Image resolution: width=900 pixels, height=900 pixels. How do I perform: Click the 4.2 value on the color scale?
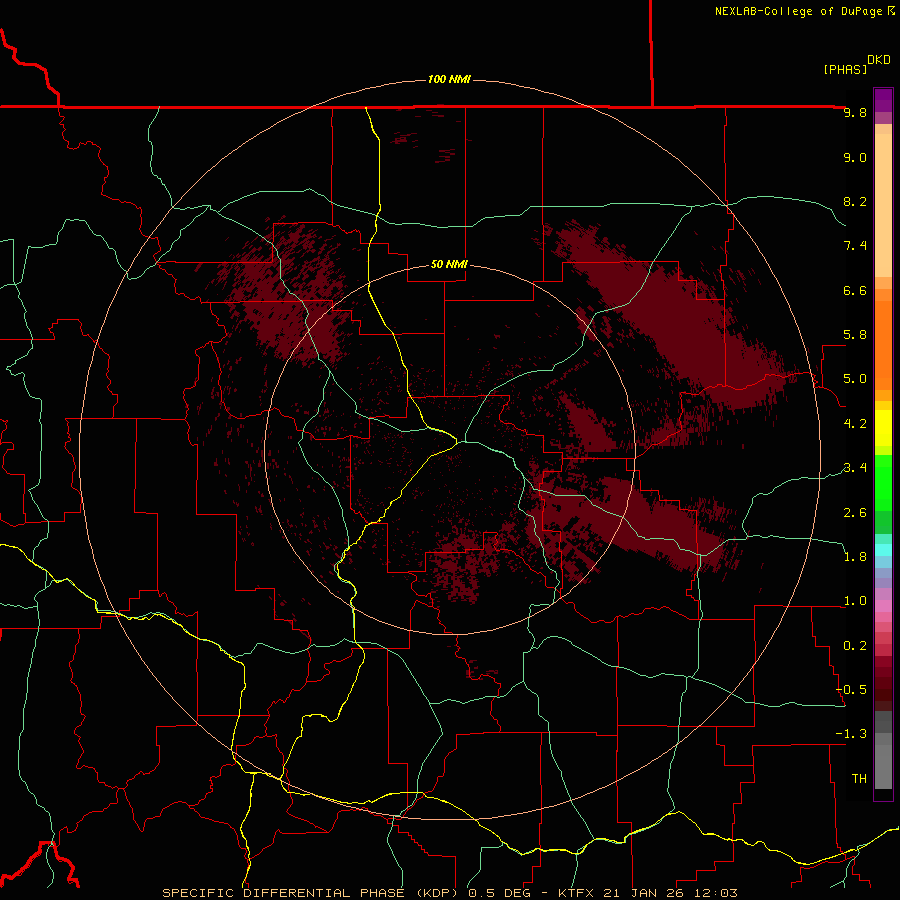coord(855,424)
